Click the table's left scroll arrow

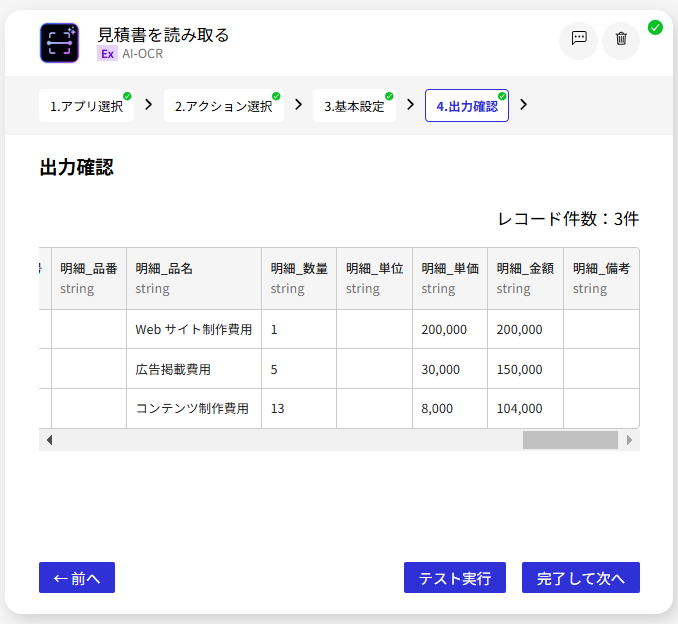[49, 440]
